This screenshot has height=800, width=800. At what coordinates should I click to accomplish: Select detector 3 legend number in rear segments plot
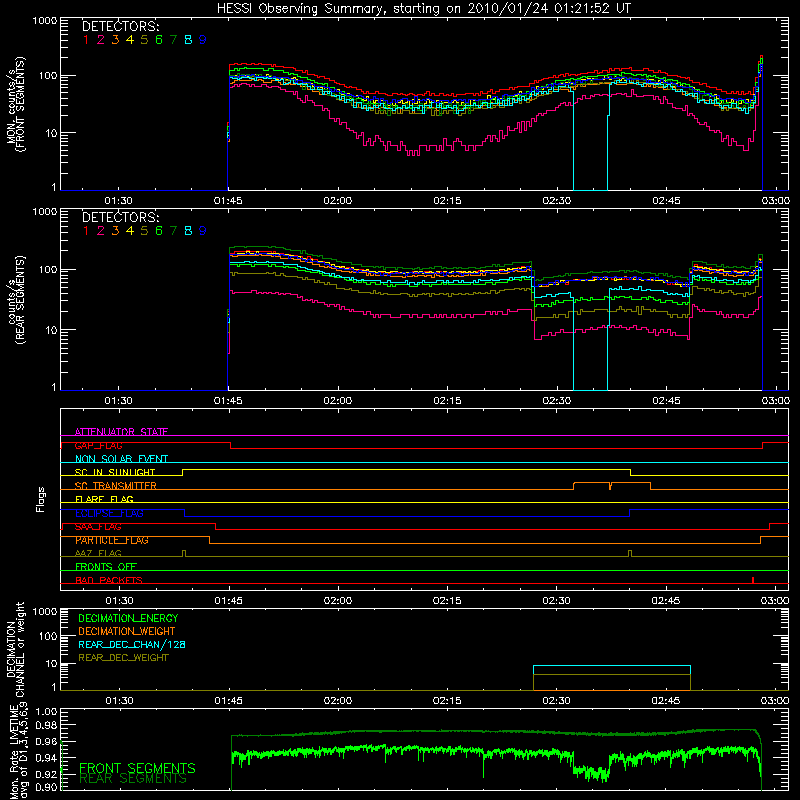point(115,231)
